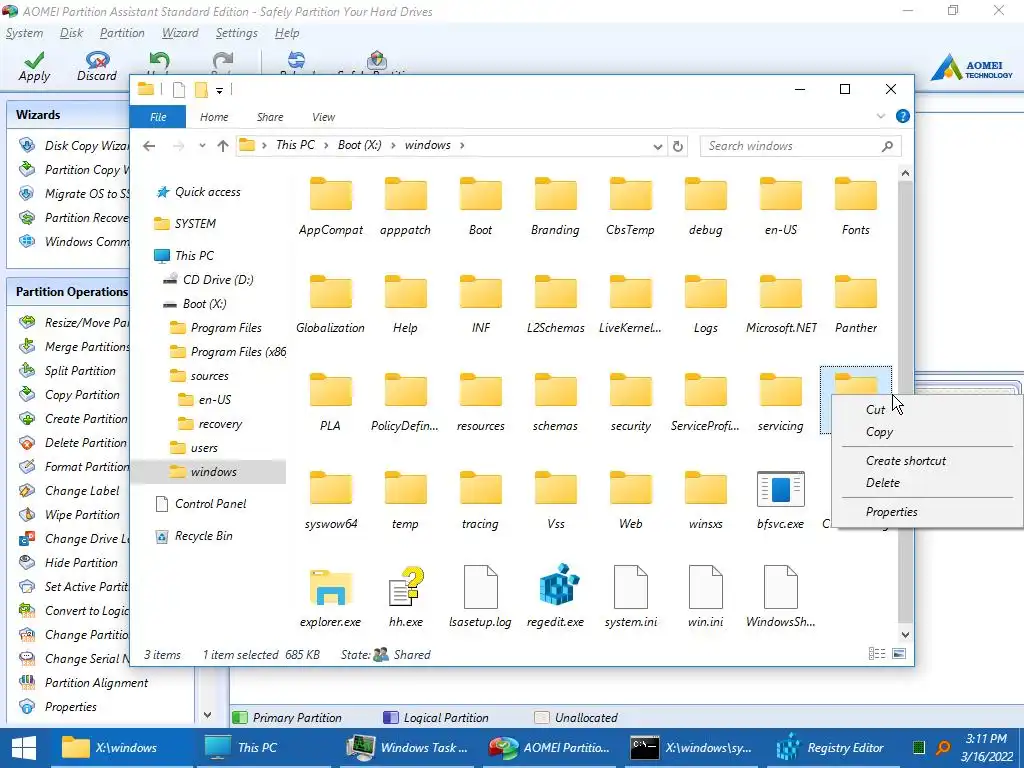Click the Partition Recovery wizard icon
This screenshot has height=768, width=1024.
point(27,217)
